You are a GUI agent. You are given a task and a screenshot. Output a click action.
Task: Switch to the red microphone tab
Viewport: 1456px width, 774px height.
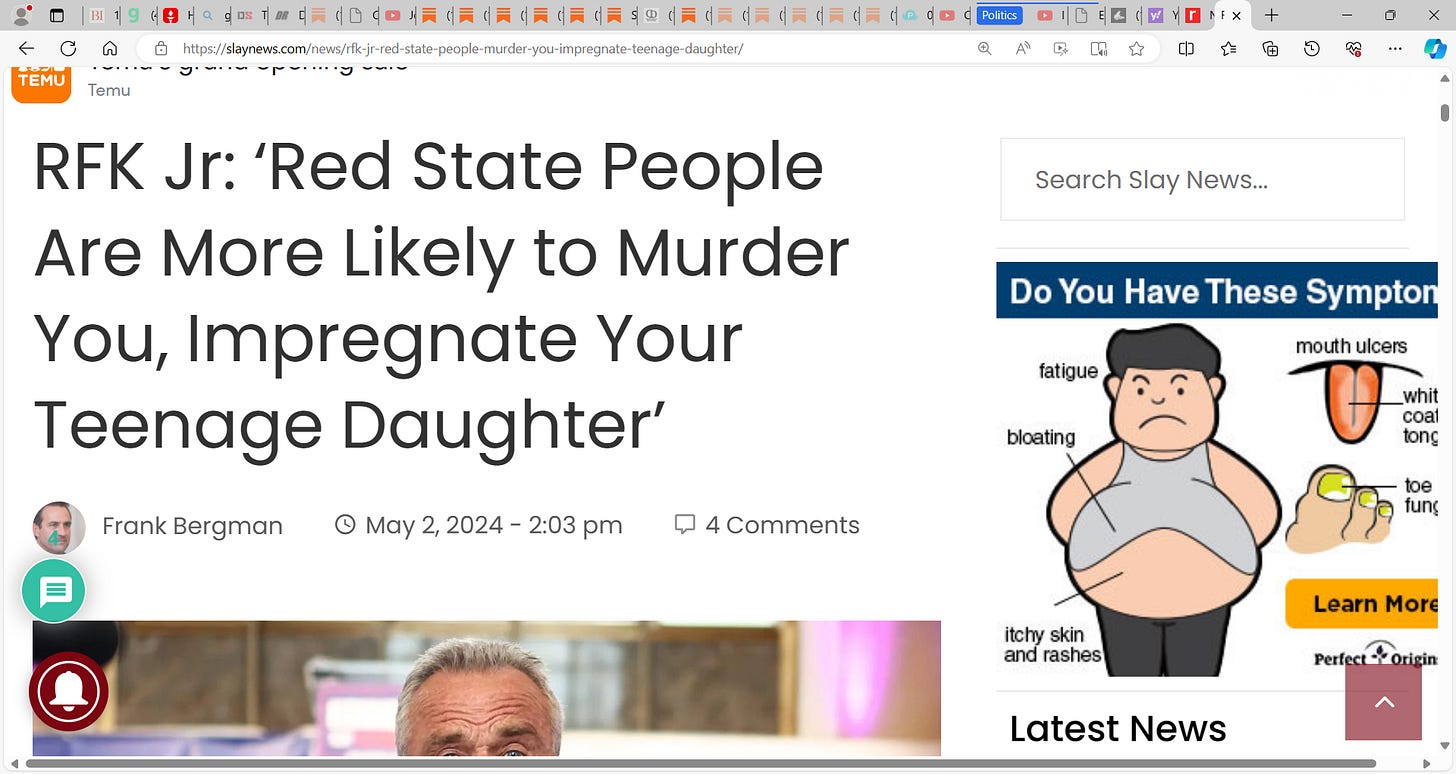point(171,15)
